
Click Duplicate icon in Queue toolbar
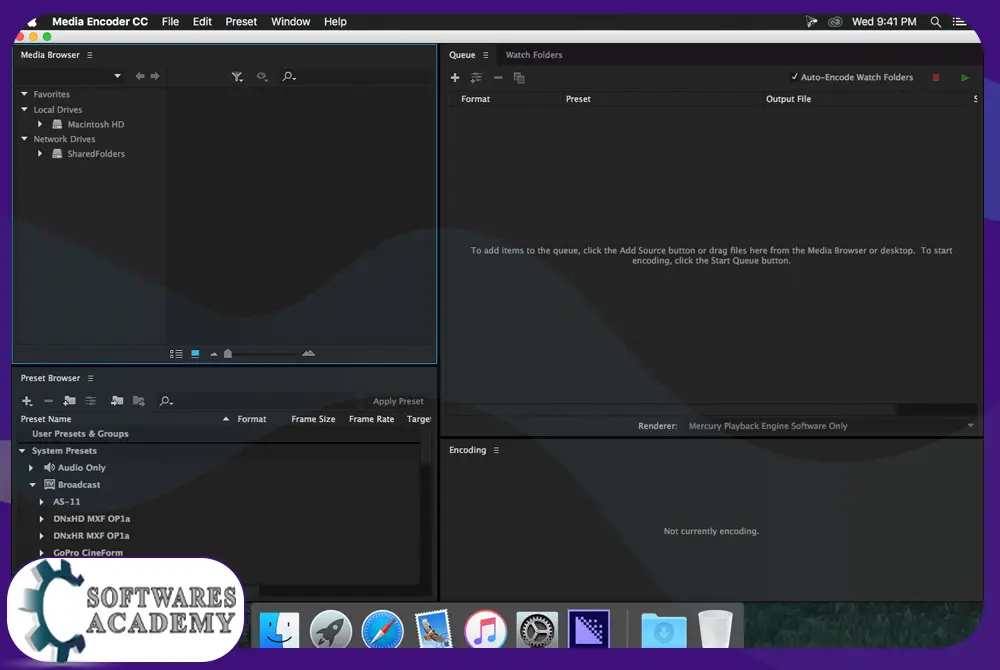pyautogui.click(x=519, y=78)
